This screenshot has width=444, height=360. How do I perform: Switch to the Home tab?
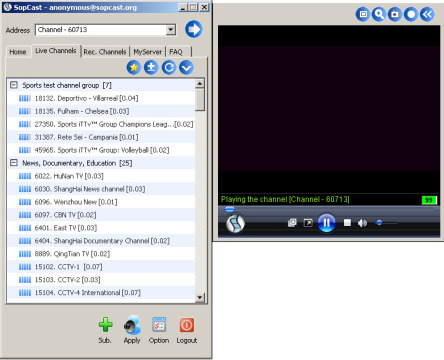(18, 52)
